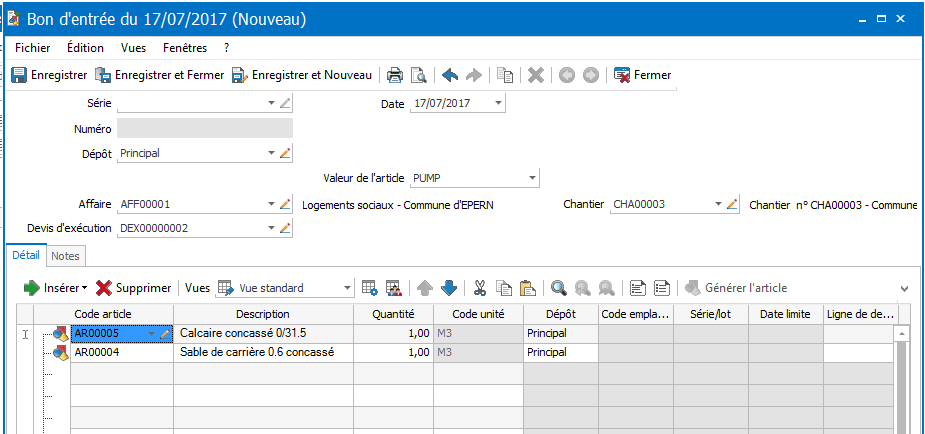Open print preview from the top toolbar
Screen dimensions: 925x434
pos(419,75)
